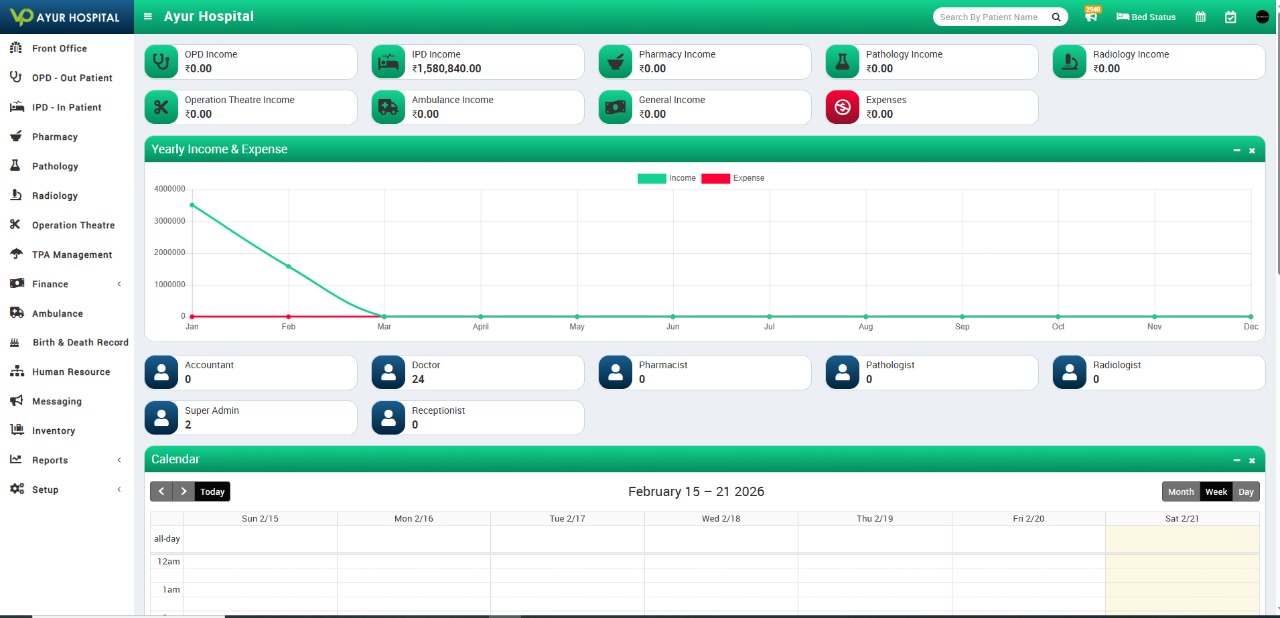Click the search magnifier icon
The image size is (1280, 618).
click(x=1055, y=16)
